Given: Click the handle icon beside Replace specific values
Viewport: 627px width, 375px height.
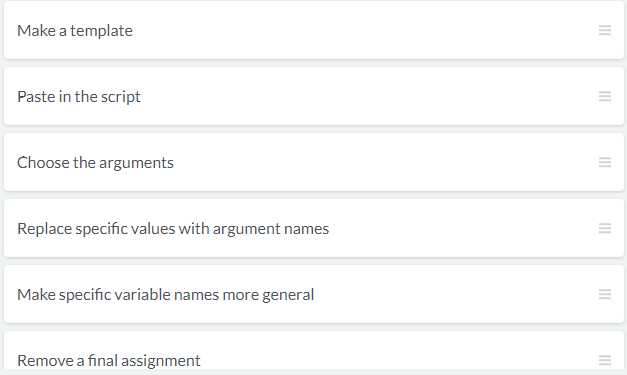Looking at the screenshot, I should (x=605, y=228).
